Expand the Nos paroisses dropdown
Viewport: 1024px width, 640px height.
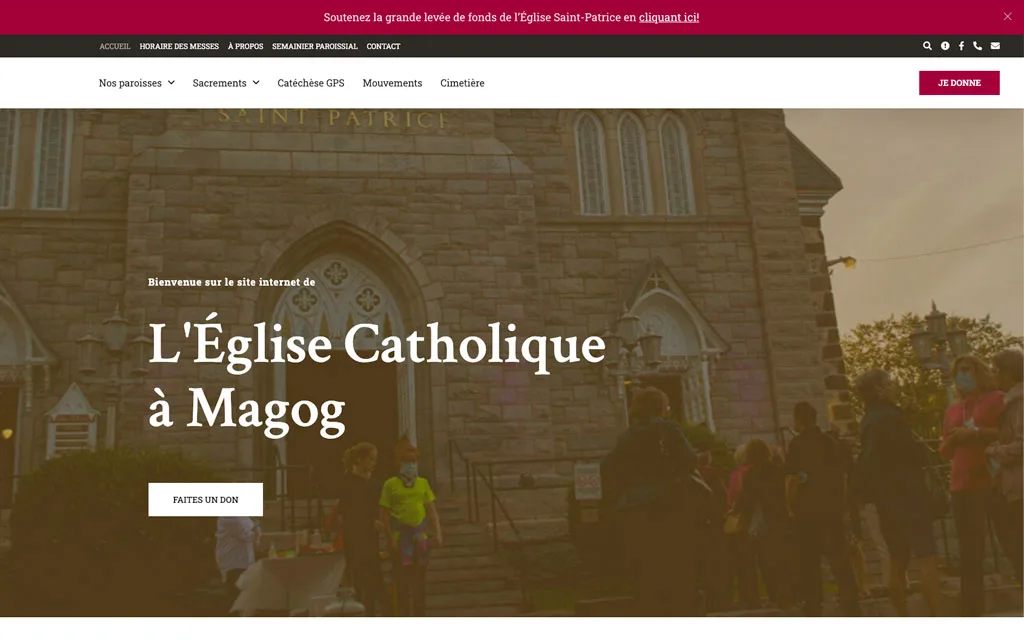[x=136, y=83]
